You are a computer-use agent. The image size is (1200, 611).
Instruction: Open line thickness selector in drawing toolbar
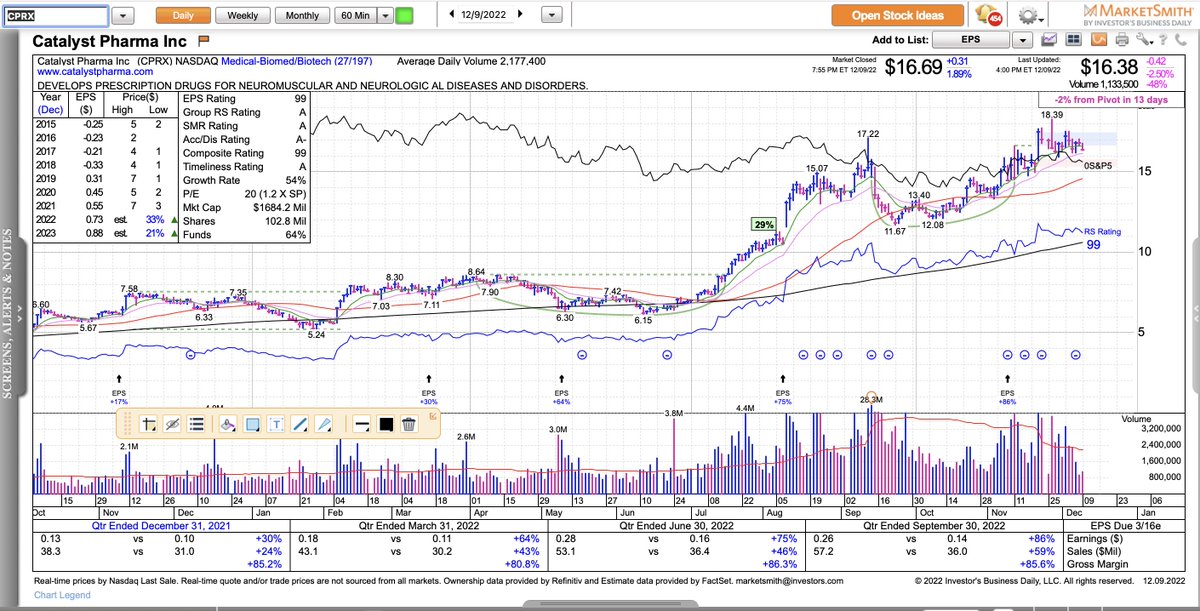click(x=361, y=424)
